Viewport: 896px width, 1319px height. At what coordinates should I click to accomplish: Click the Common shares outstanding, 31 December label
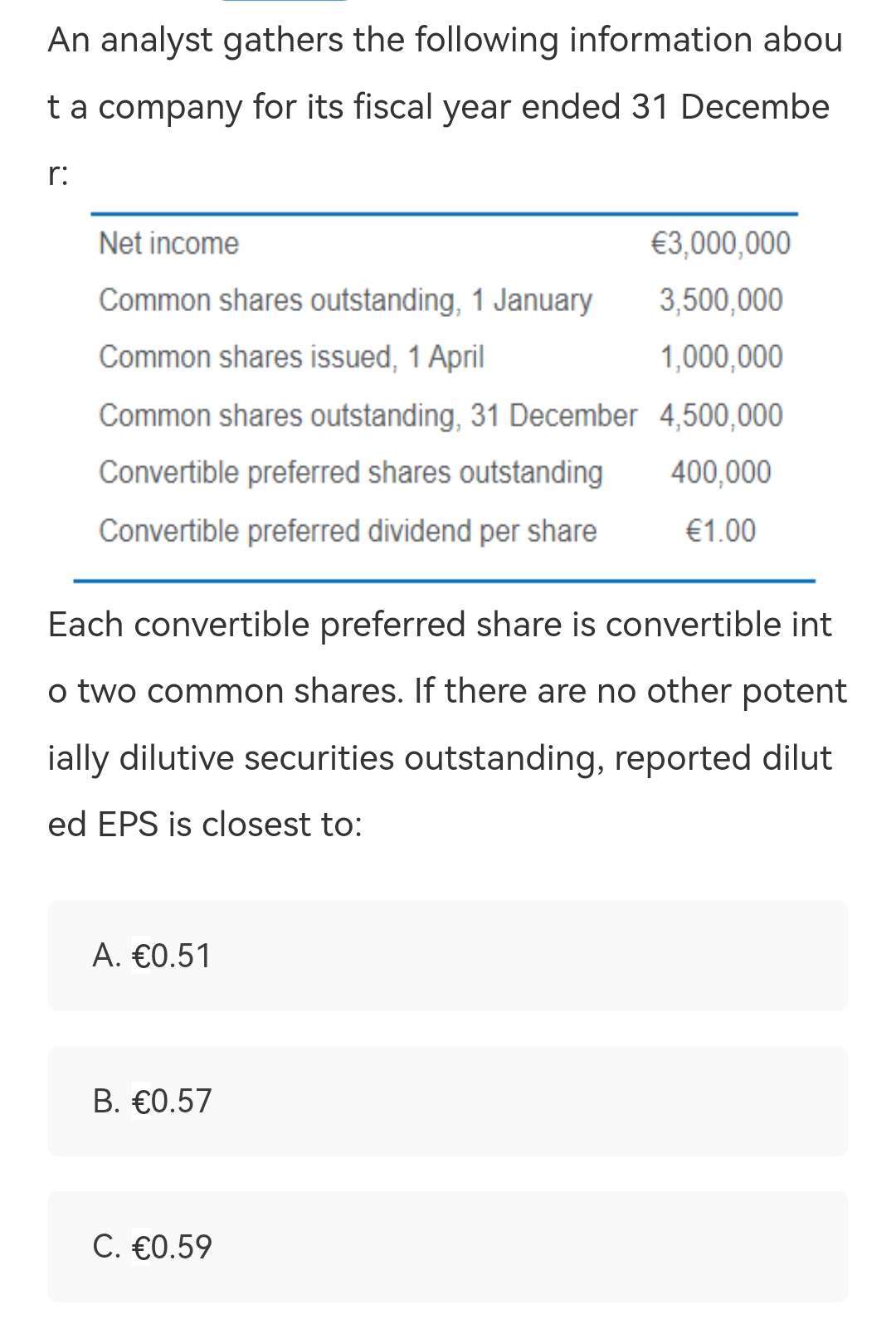(368, 415)
